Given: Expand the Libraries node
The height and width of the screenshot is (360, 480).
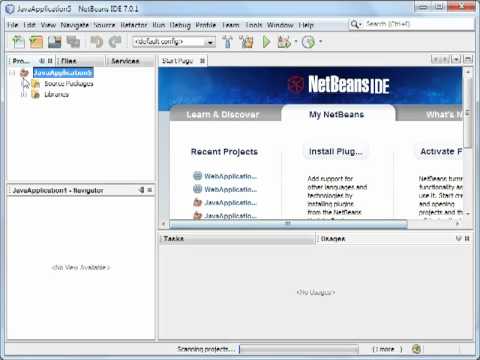Looking at the screenshot, I should [24, 95].
